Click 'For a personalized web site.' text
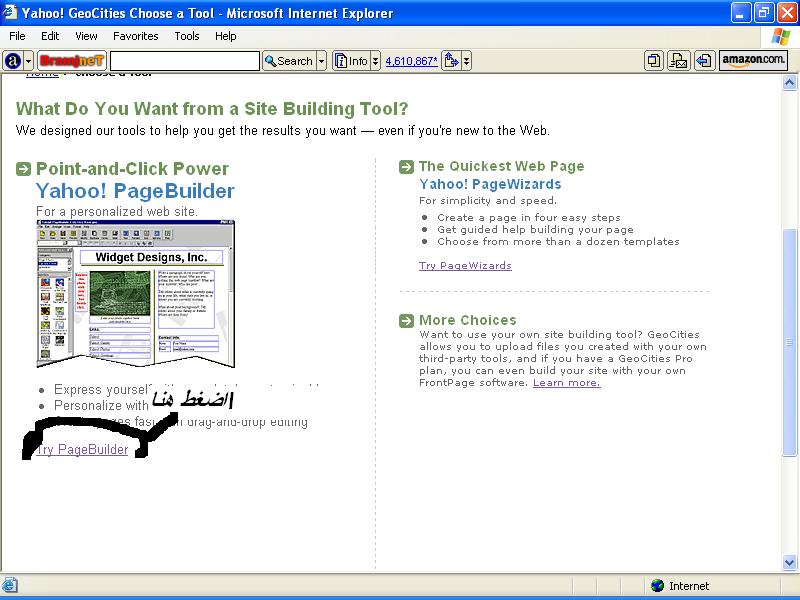 117,211
